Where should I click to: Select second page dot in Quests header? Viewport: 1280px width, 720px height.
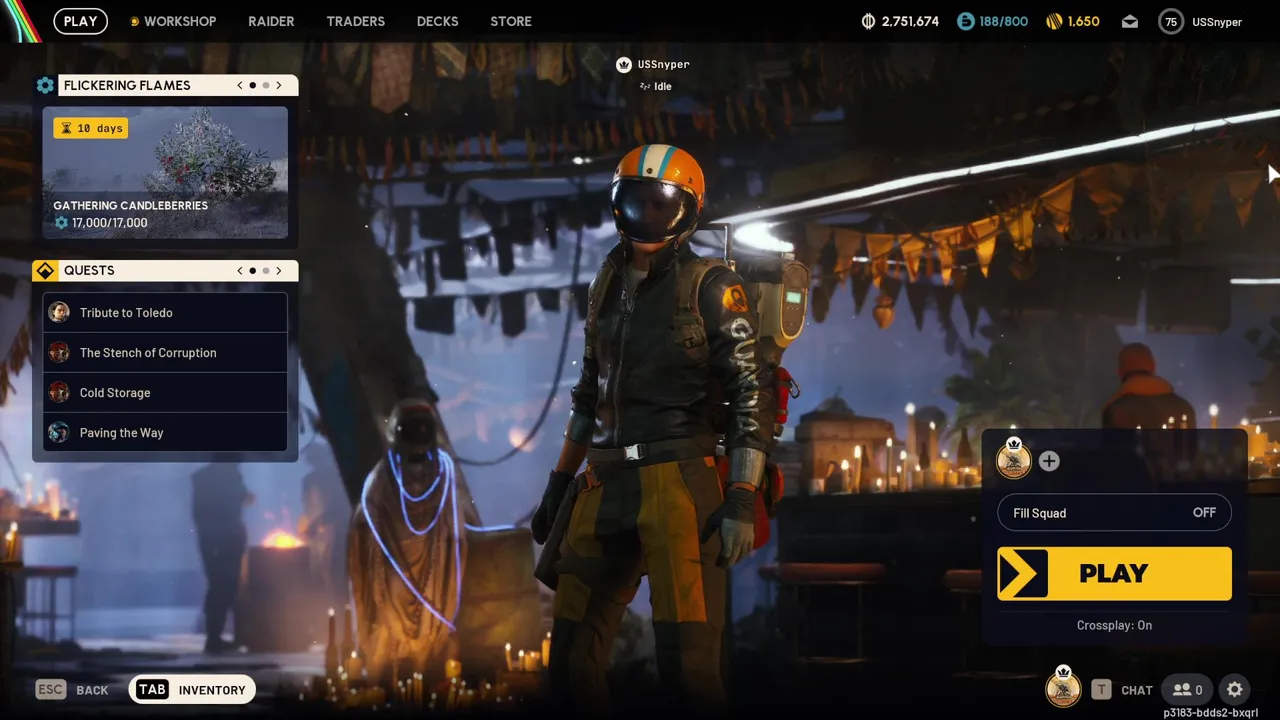click(266, 270)
